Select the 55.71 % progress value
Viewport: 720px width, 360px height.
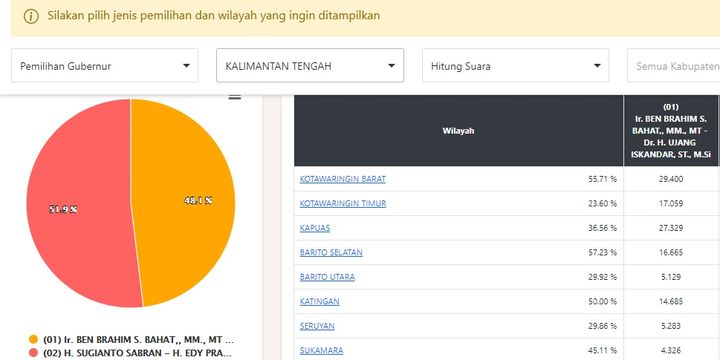click(602, 179)
